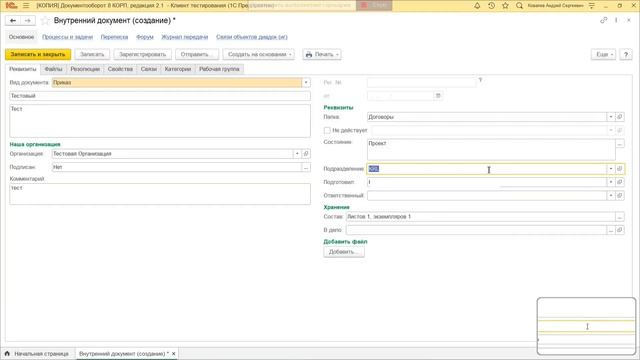Open settings lines icon beside user name
The image size is (640, 360).
click(591, 6)
